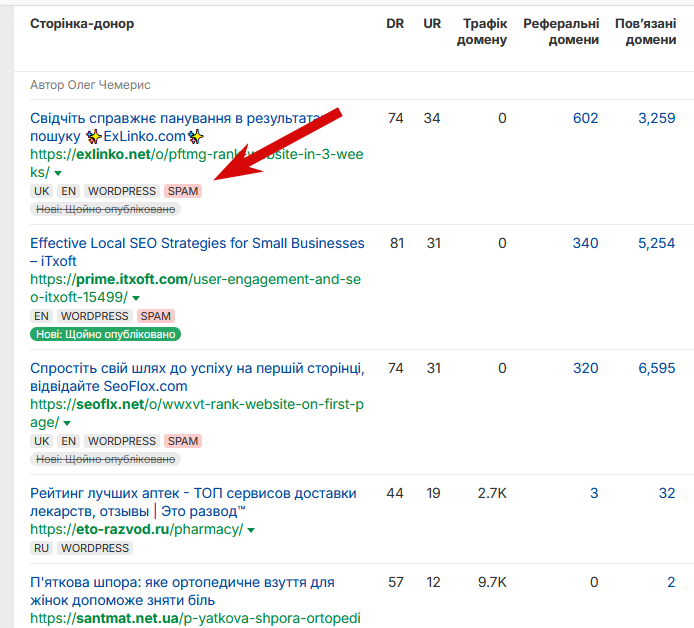Open linked domains value 2 in santmat row
Screen dimensions: 694x628
coord(671,582)
